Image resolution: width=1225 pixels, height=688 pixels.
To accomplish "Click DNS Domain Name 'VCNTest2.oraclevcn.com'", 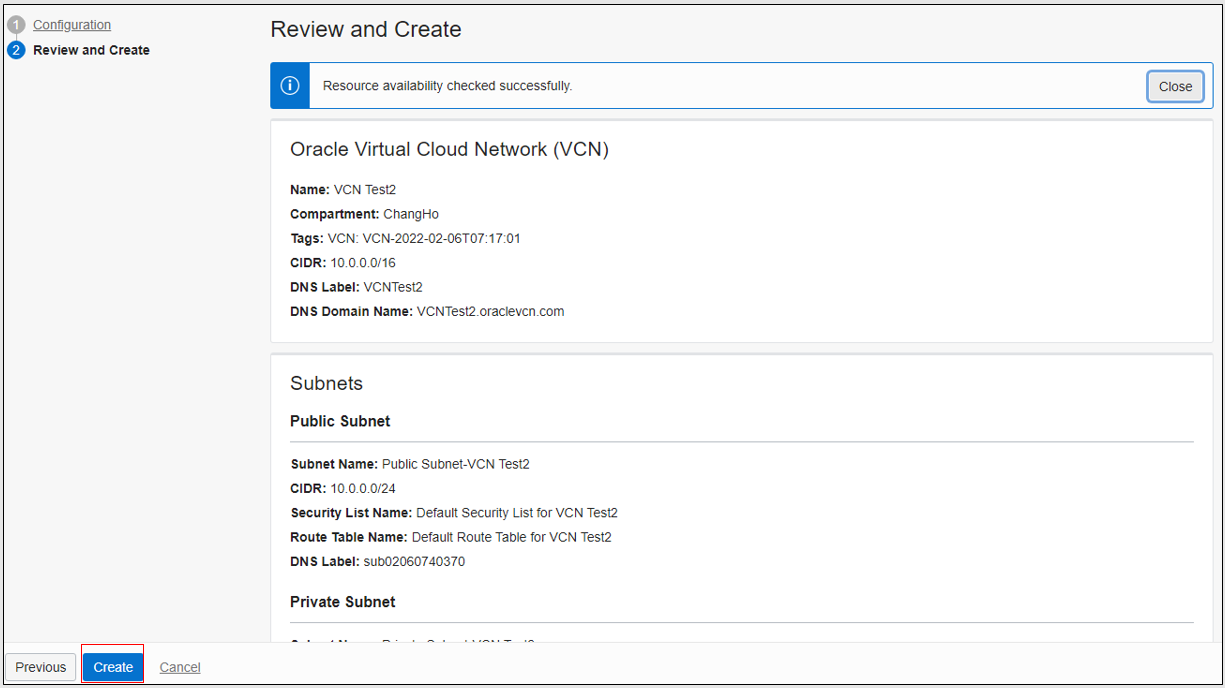I will tap(490, 311).
